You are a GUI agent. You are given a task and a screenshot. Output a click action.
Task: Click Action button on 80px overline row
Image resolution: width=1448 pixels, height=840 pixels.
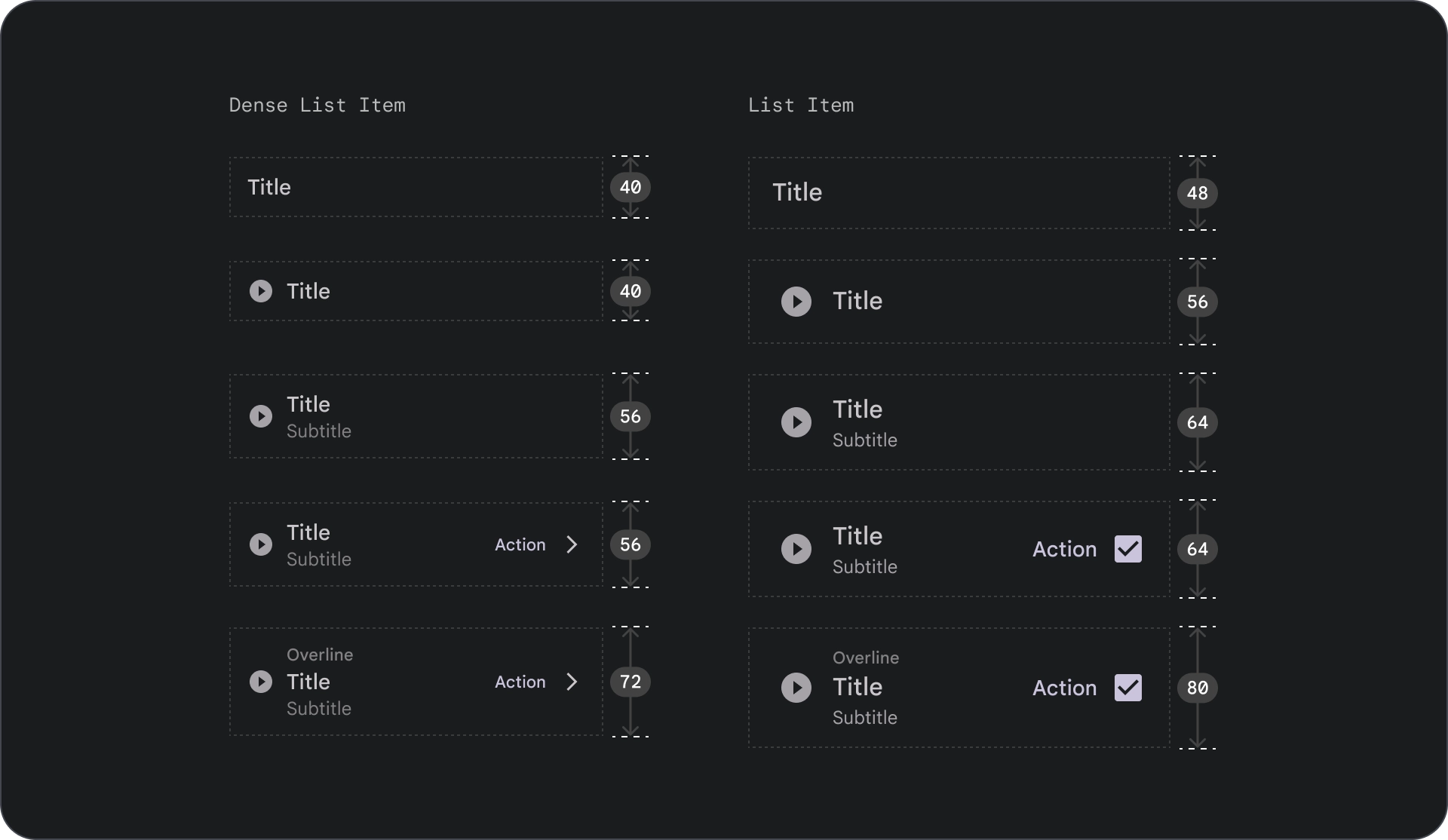click(1063, 688)
